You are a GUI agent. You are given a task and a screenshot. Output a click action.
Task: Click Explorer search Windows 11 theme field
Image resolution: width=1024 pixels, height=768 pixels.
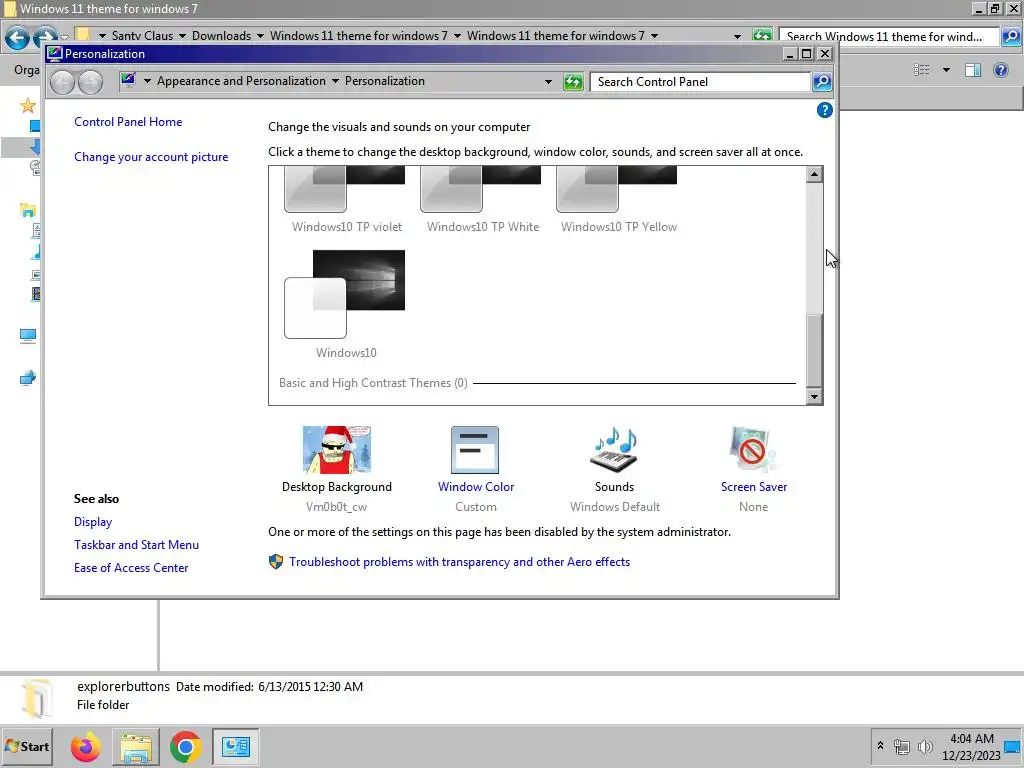point(889,37)
